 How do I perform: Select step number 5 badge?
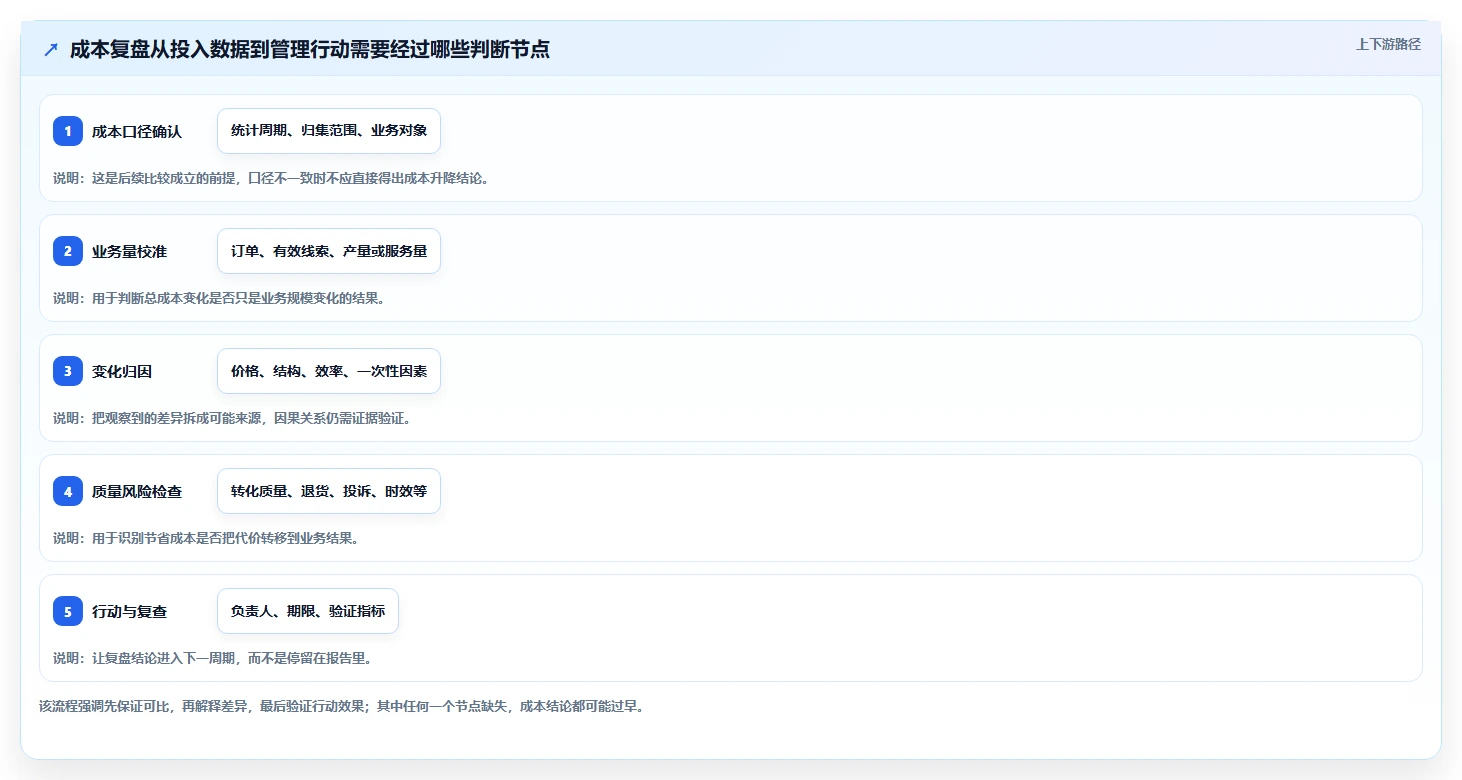68,611
